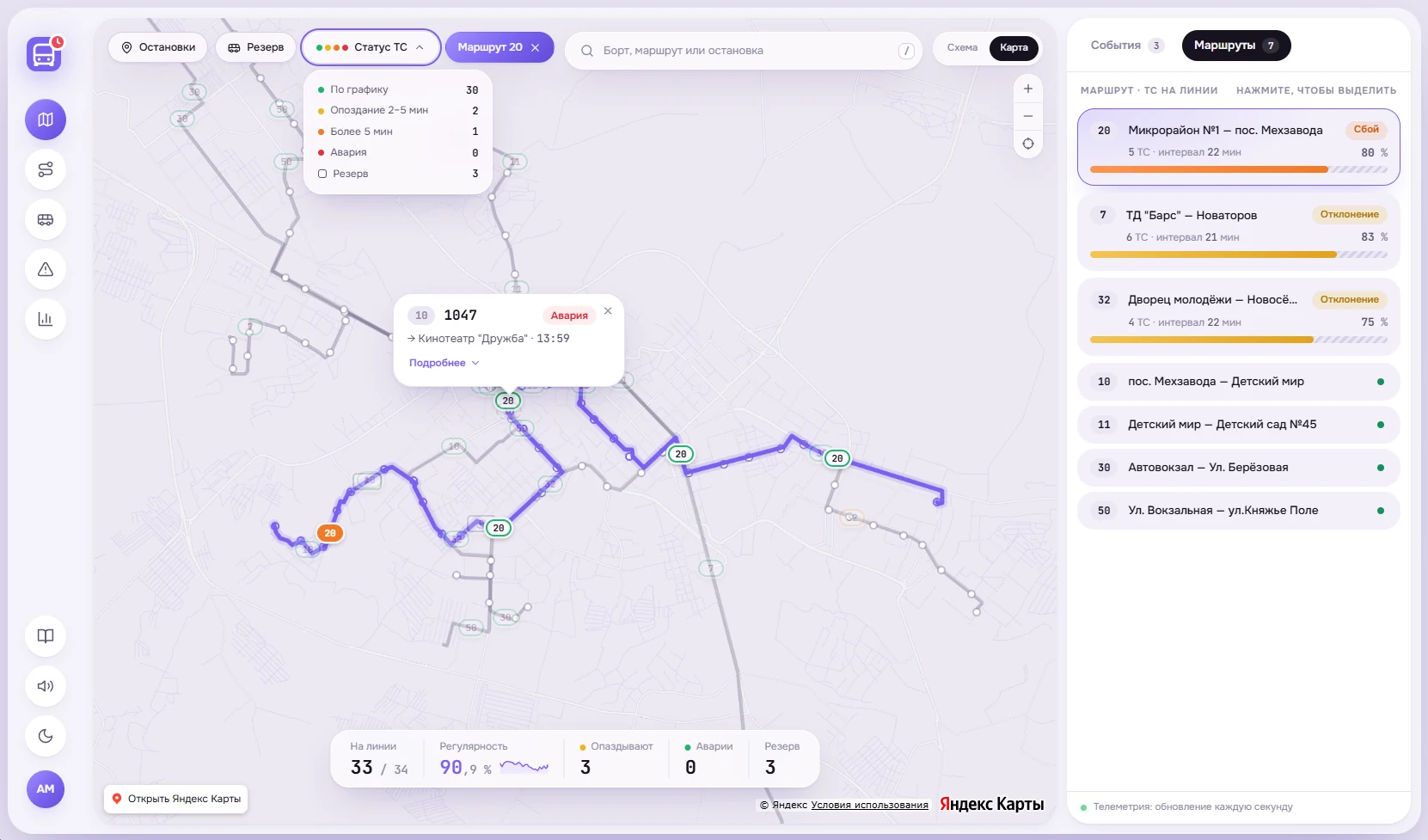Toggle the Опоздание 2–5 мин filter
Image resolution: width=1428 pixels, height=840 pixels.
(x=398, y=110)
